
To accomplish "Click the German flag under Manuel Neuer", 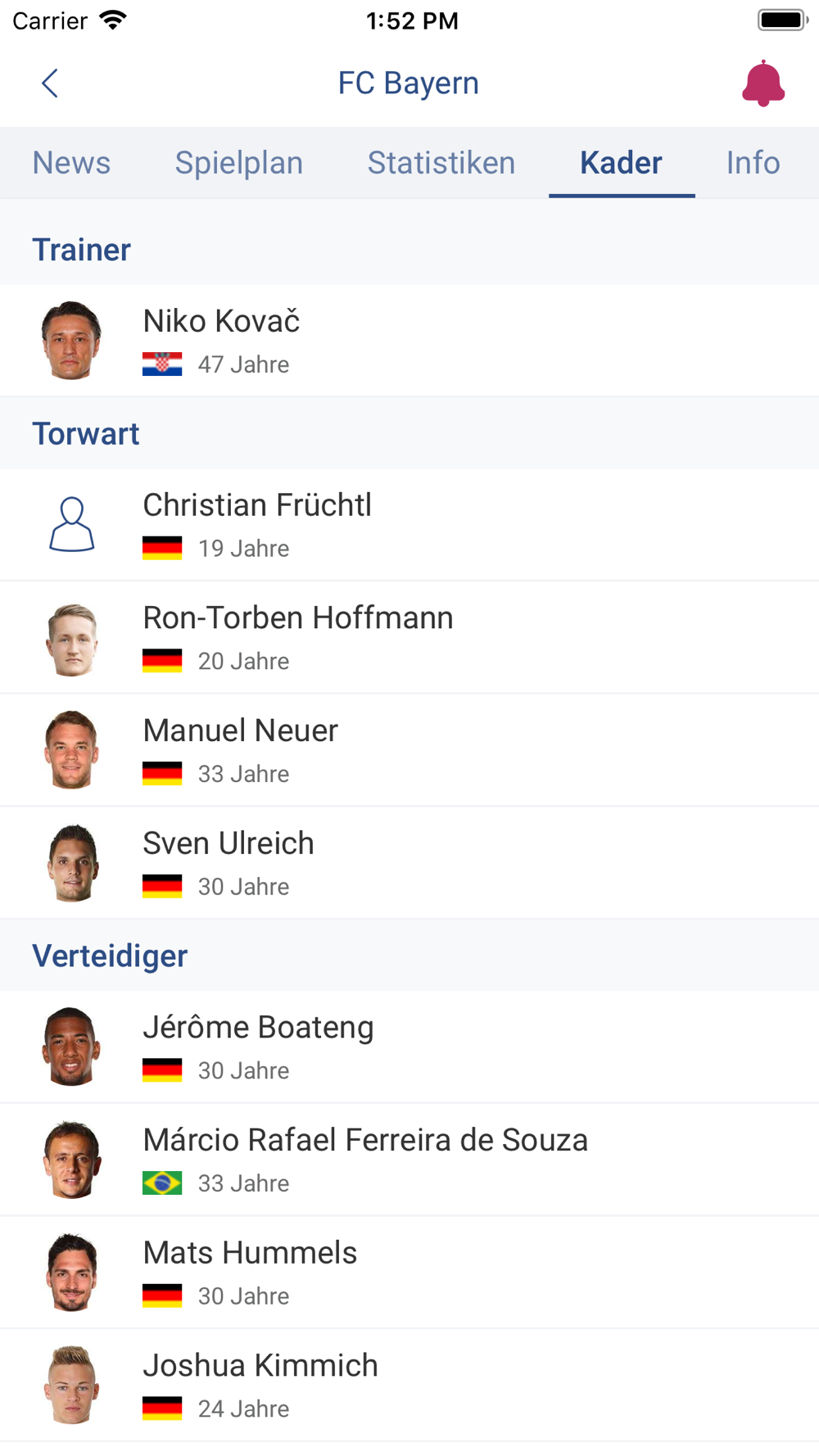I will pyautogui.click(x=162, y=773).
